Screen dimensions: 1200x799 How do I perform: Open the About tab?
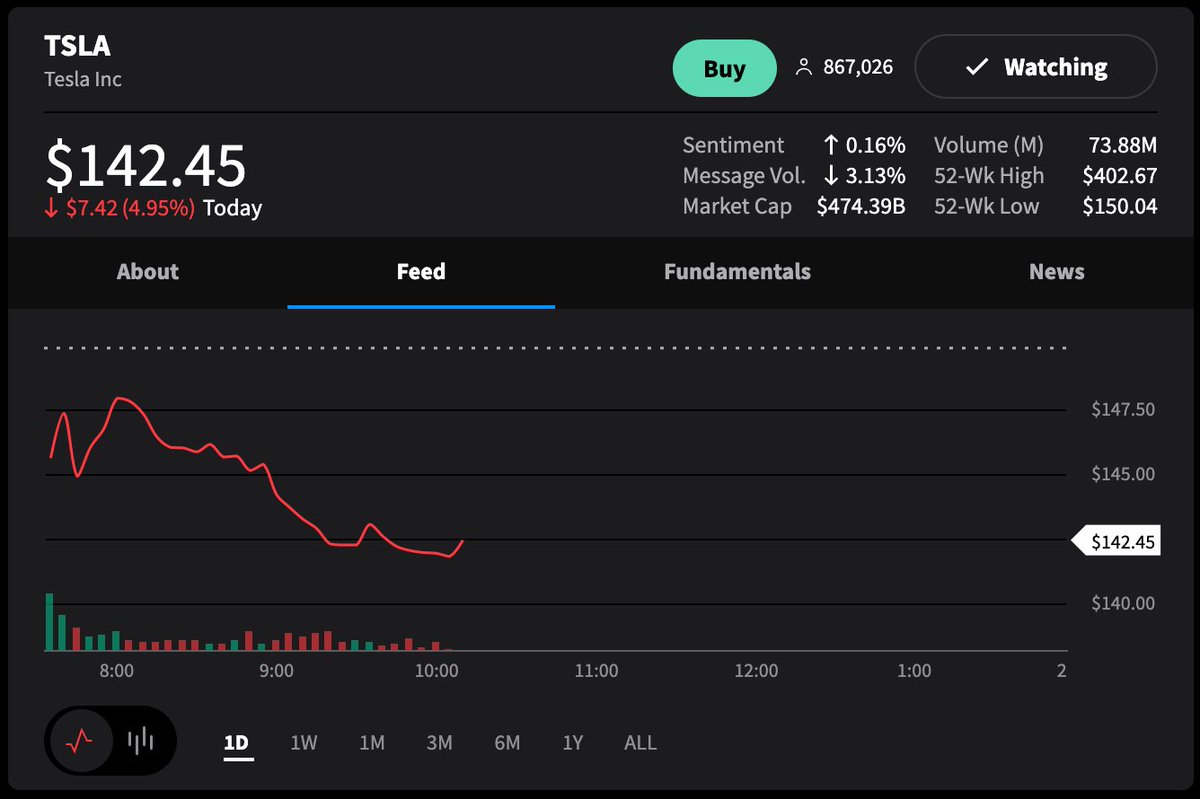[148, 272]
